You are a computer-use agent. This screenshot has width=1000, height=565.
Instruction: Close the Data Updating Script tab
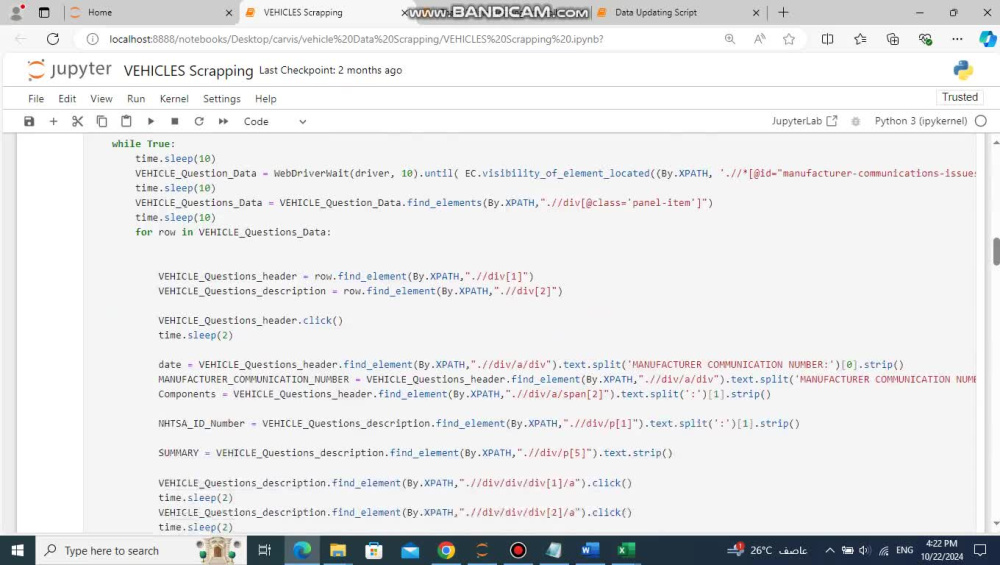756,13
